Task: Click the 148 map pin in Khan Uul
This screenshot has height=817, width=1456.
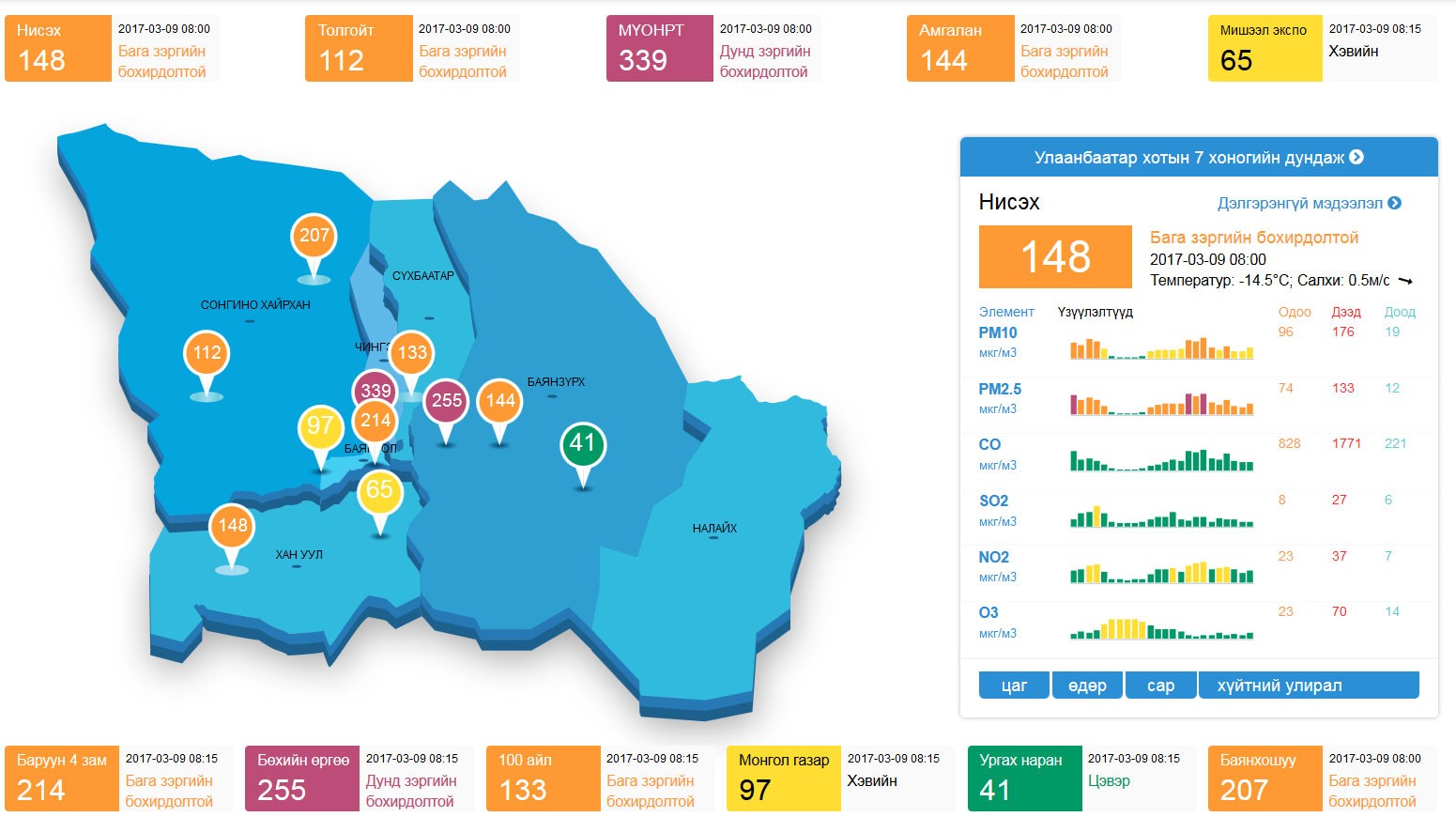Action: click(x=232, y=526)
